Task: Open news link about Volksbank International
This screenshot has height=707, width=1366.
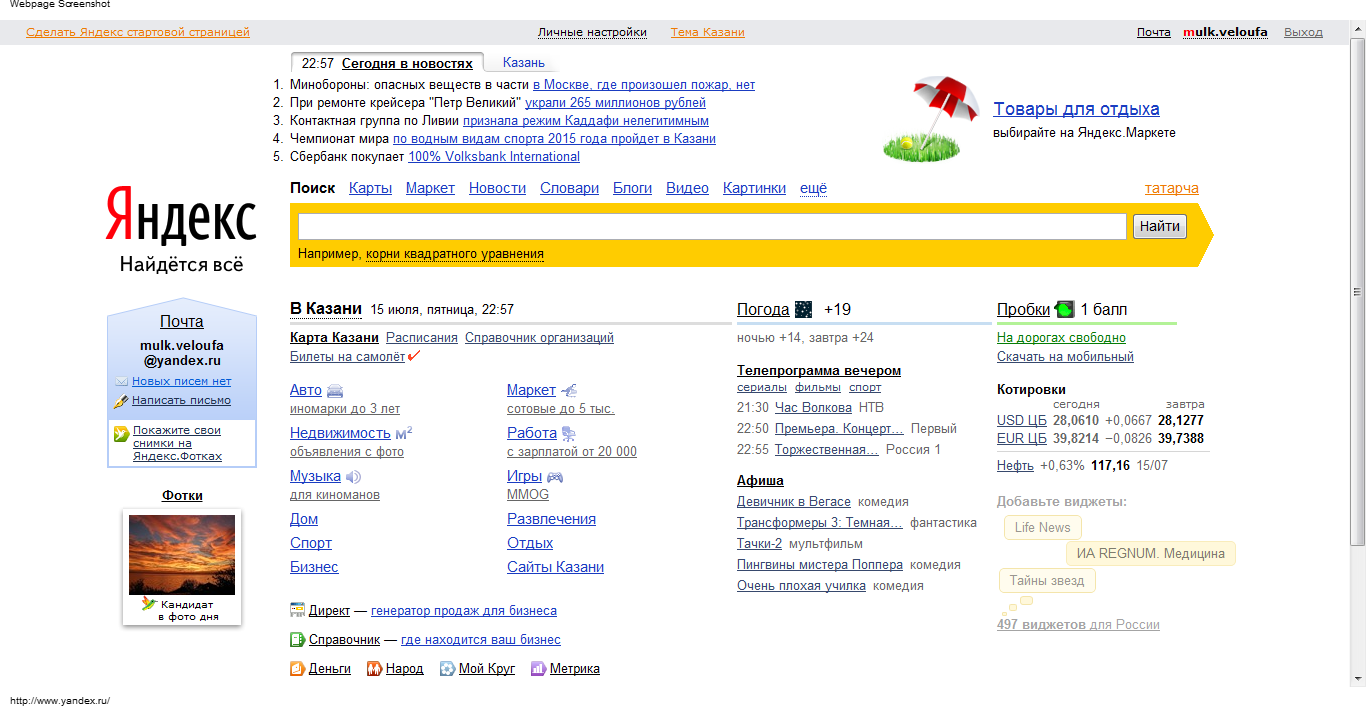Action: pos(494,156)
